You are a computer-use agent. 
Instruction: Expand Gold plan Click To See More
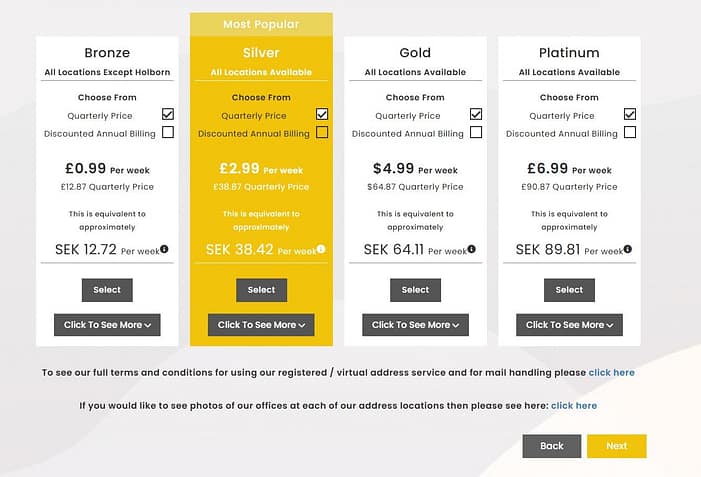415,325
